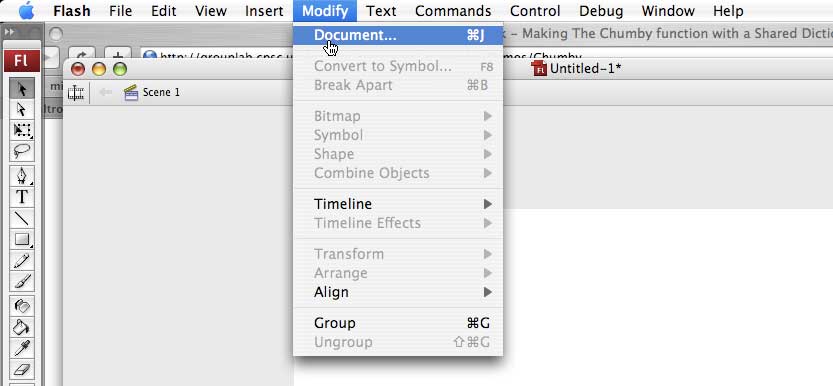
Task: Select the Paint Bucket tool
Action: pos(22,327)
